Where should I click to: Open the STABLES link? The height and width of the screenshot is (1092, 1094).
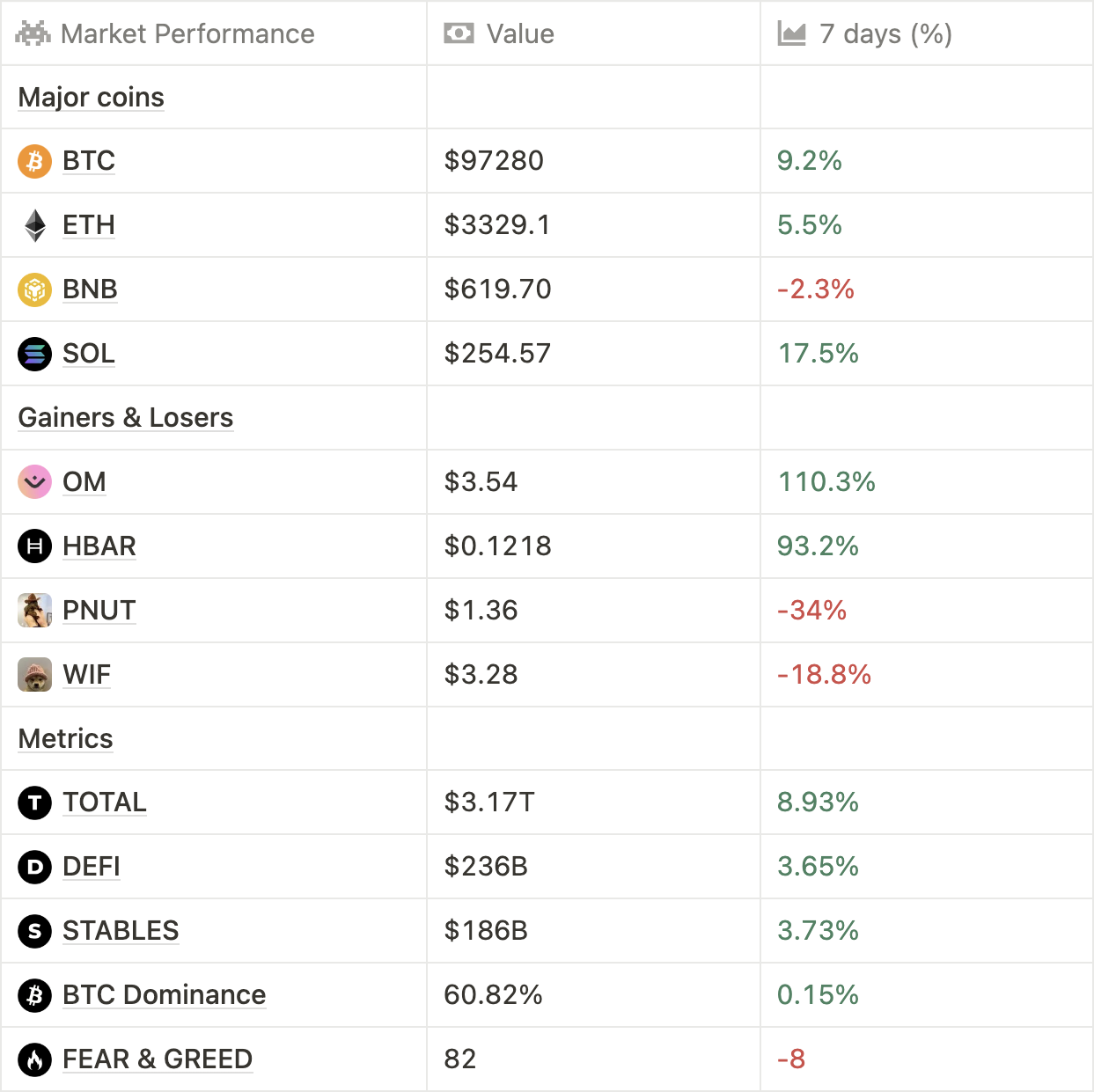click(x=121, y=931)
